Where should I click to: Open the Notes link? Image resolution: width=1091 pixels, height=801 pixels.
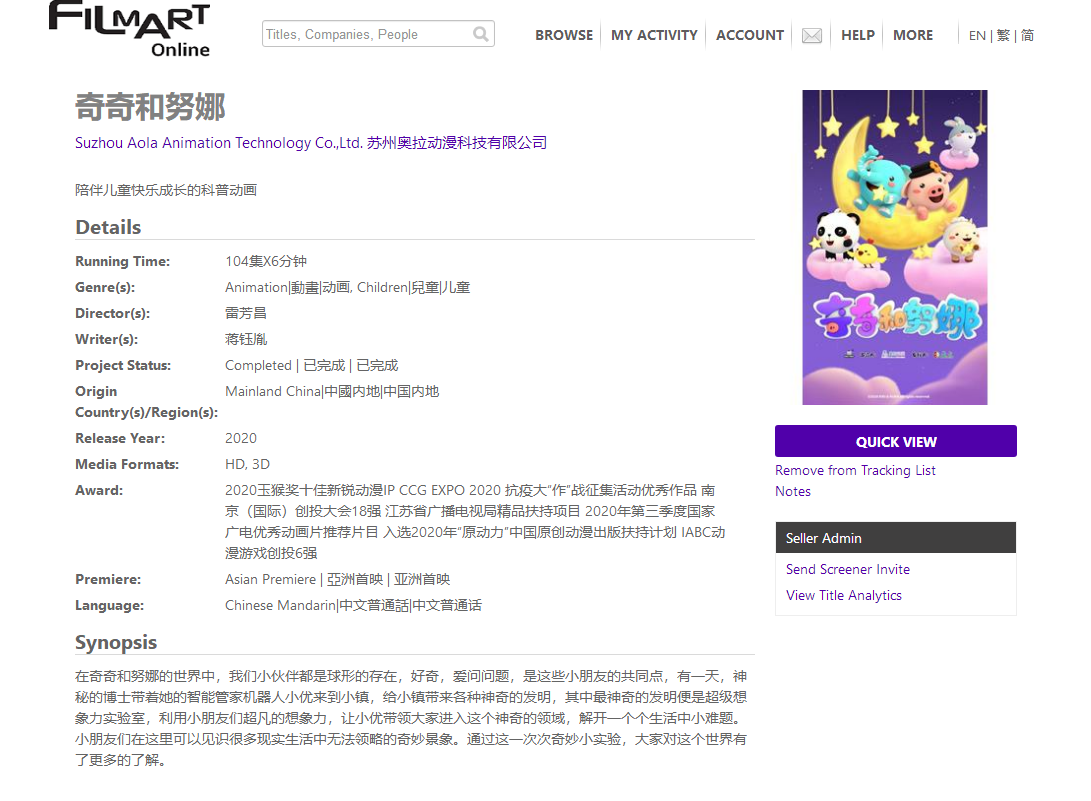(x=793, y=491)
